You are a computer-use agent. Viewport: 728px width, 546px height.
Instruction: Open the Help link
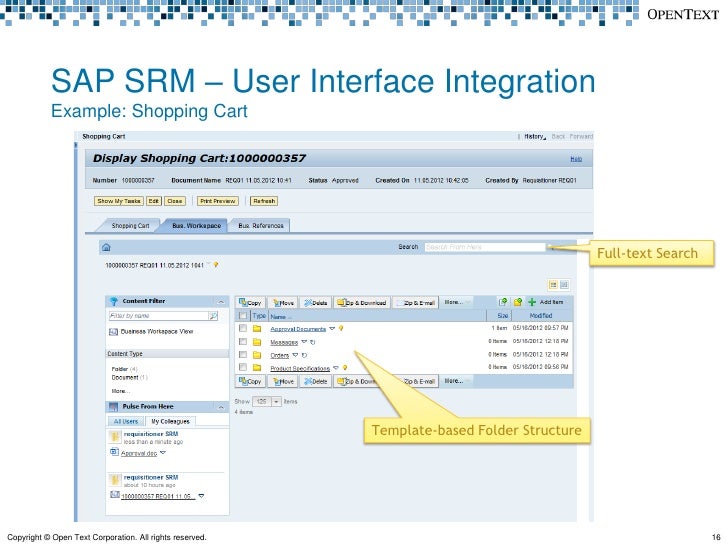tap(576, 159)
